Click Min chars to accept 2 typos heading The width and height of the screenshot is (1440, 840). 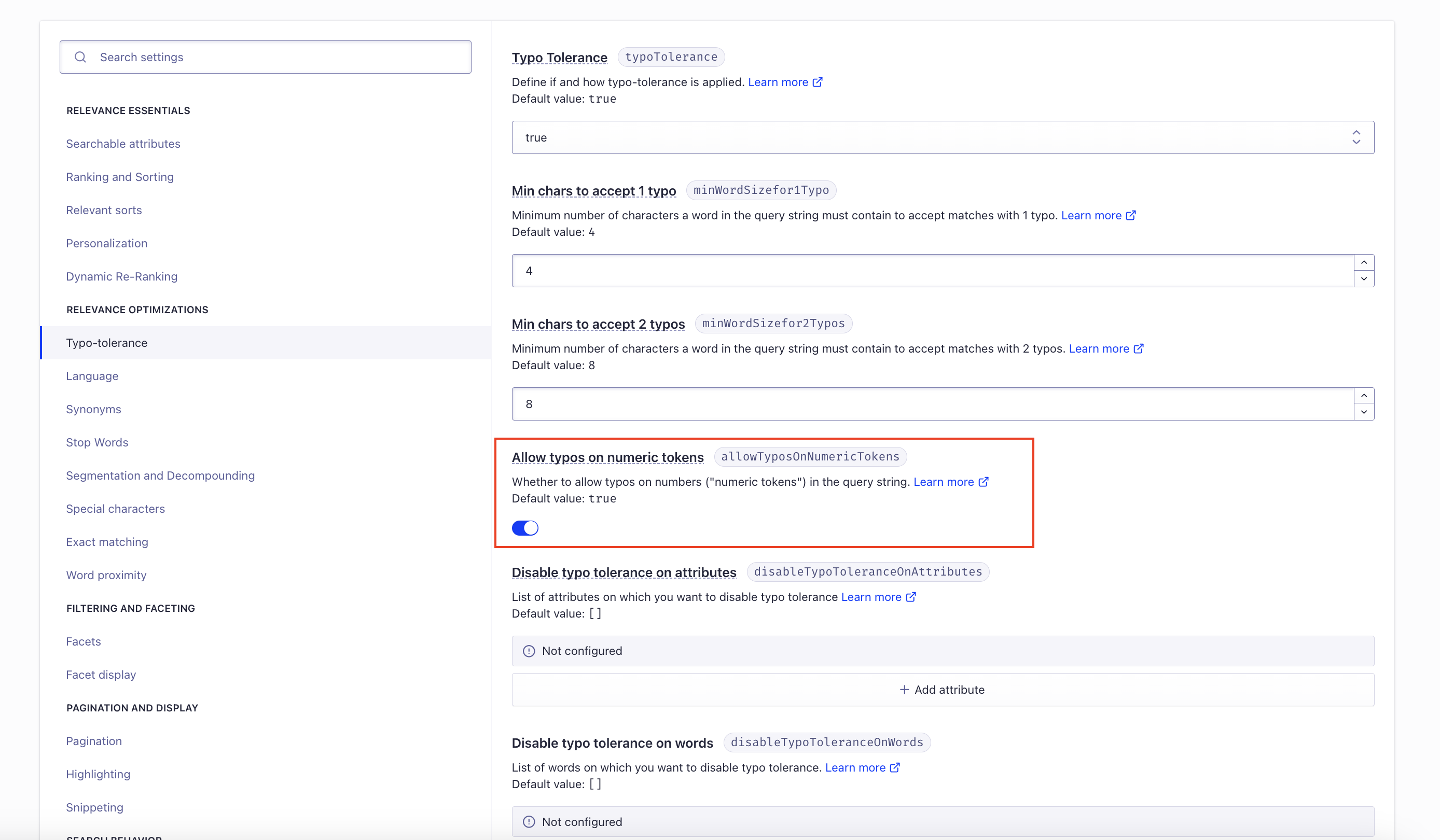pos(598,325)
